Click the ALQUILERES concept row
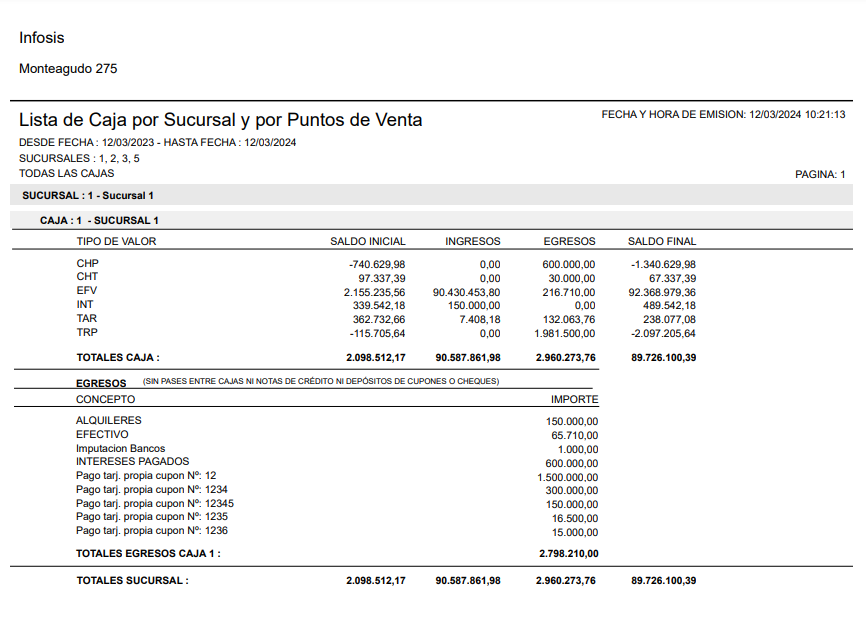 click(x=109, y=420)
